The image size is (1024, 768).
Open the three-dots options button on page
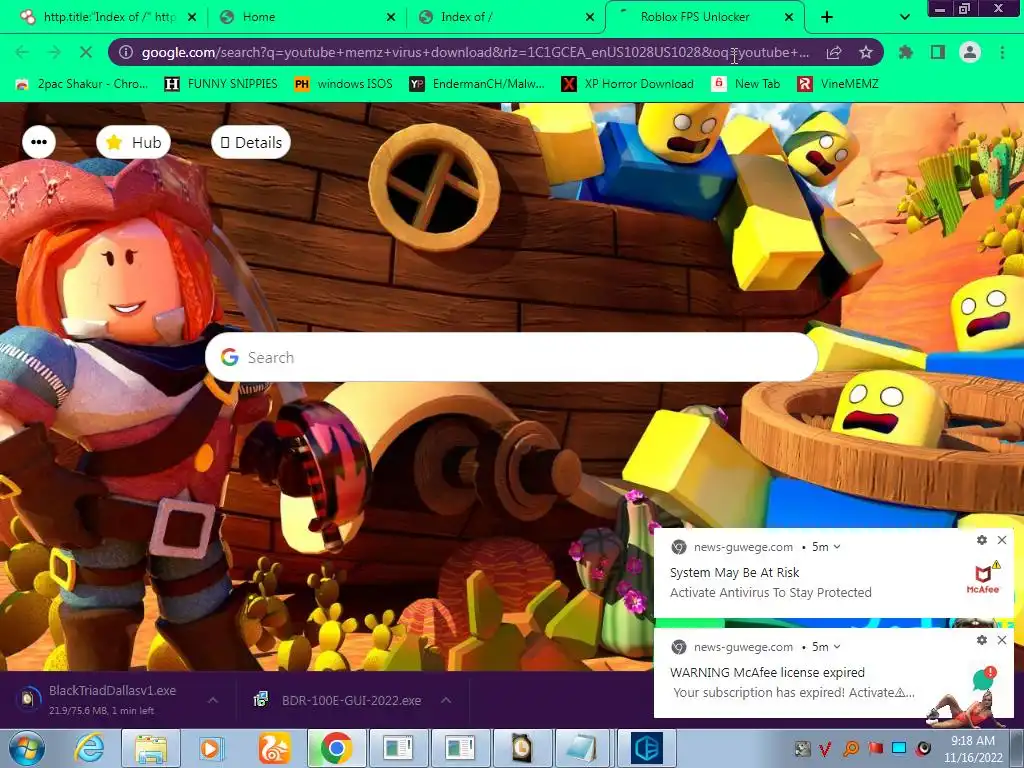39,142
